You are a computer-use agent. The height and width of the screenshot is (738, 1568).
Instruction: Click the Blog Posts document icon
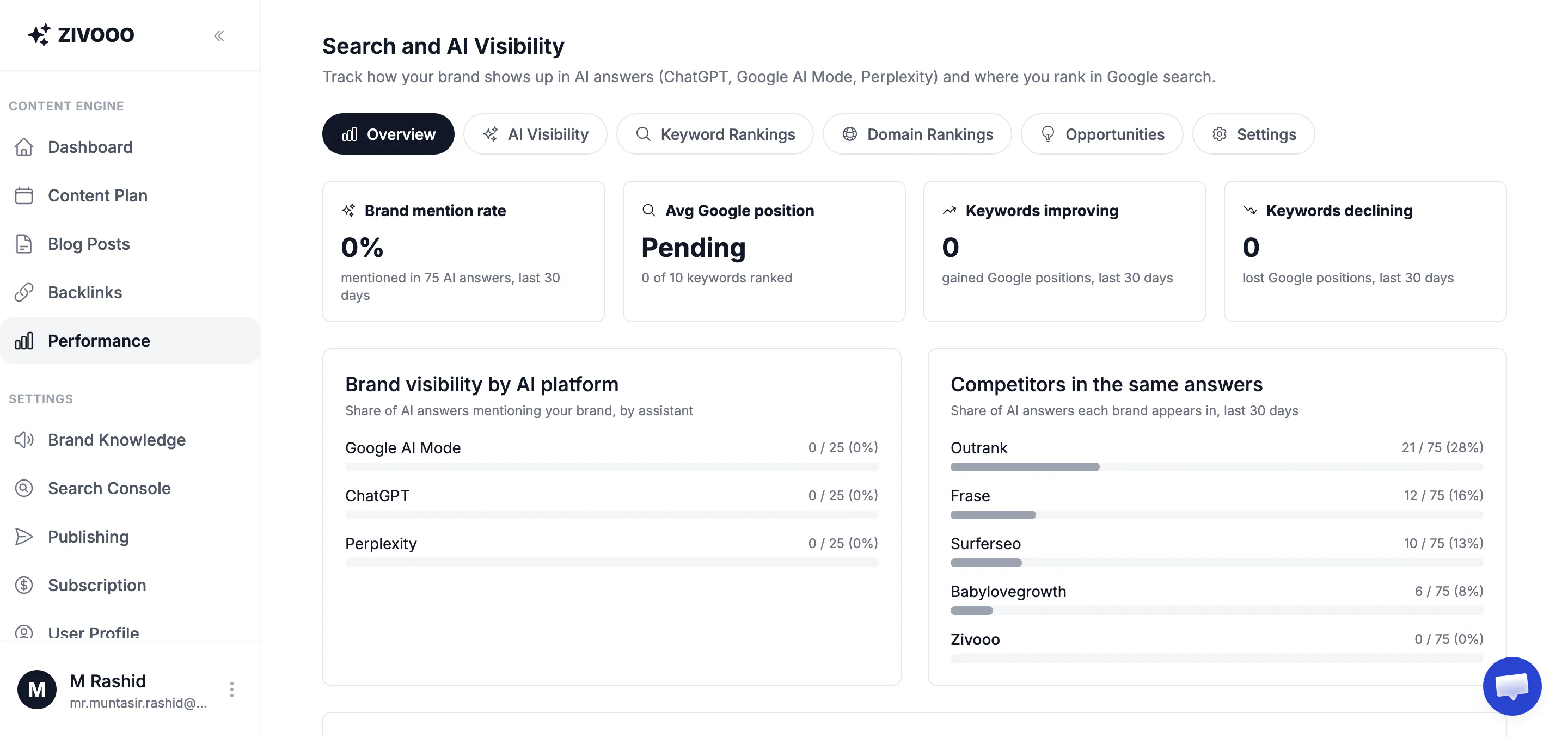point(24,244)
